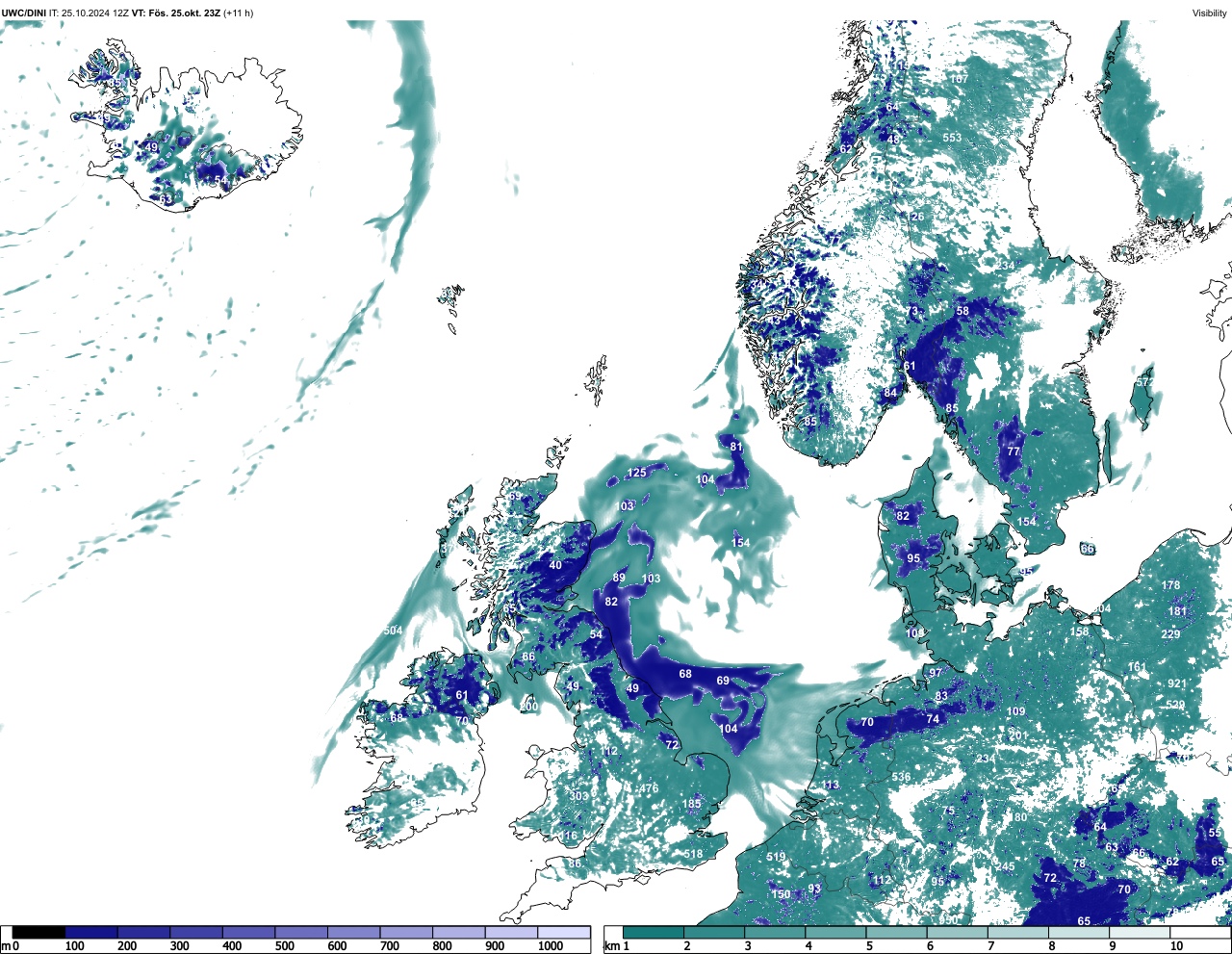Click the '113' value near the Dutch coast

tap(831, 785)
